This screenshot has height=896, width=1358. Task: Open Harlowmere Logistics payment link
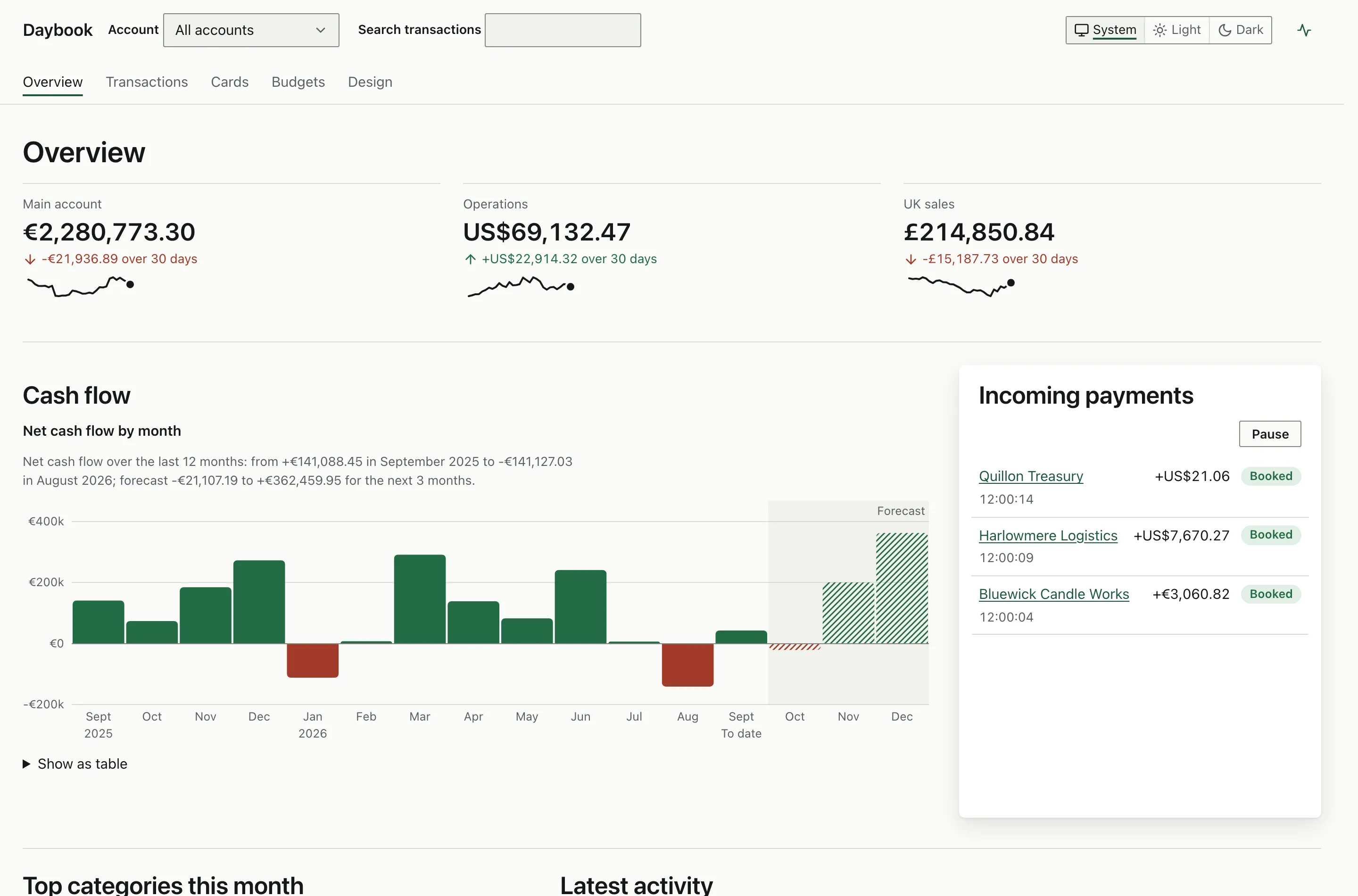click(1048, 535)
